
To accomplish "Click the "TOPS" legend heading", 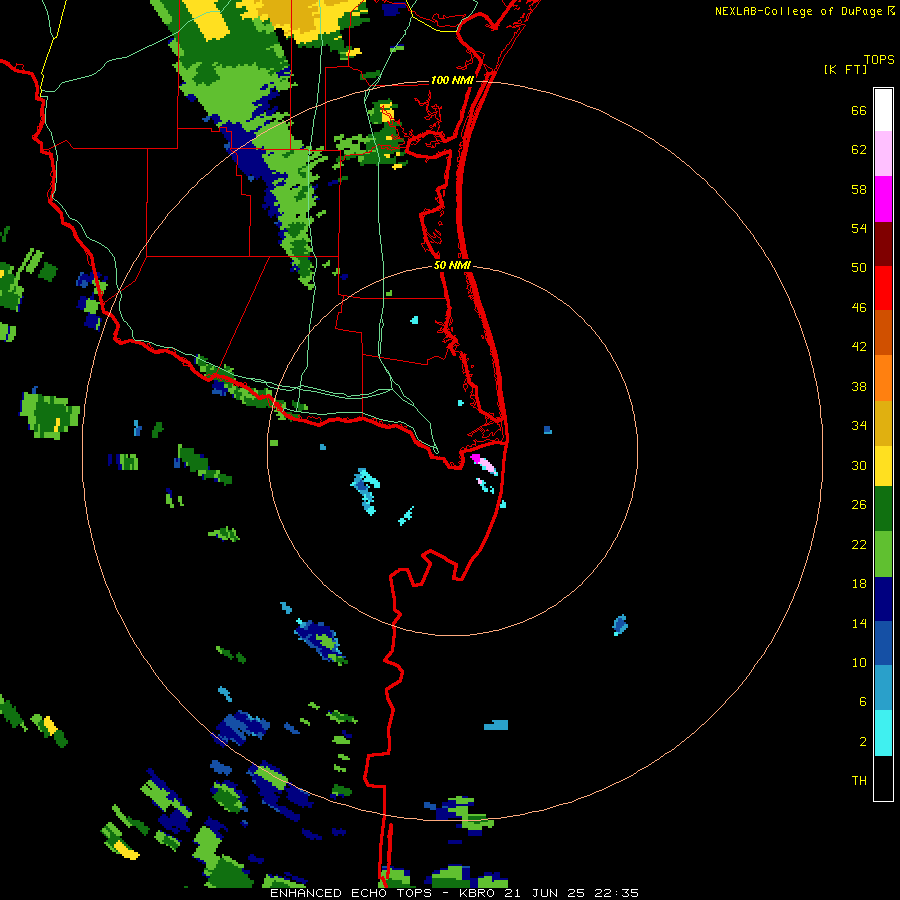I will [879, 59].
